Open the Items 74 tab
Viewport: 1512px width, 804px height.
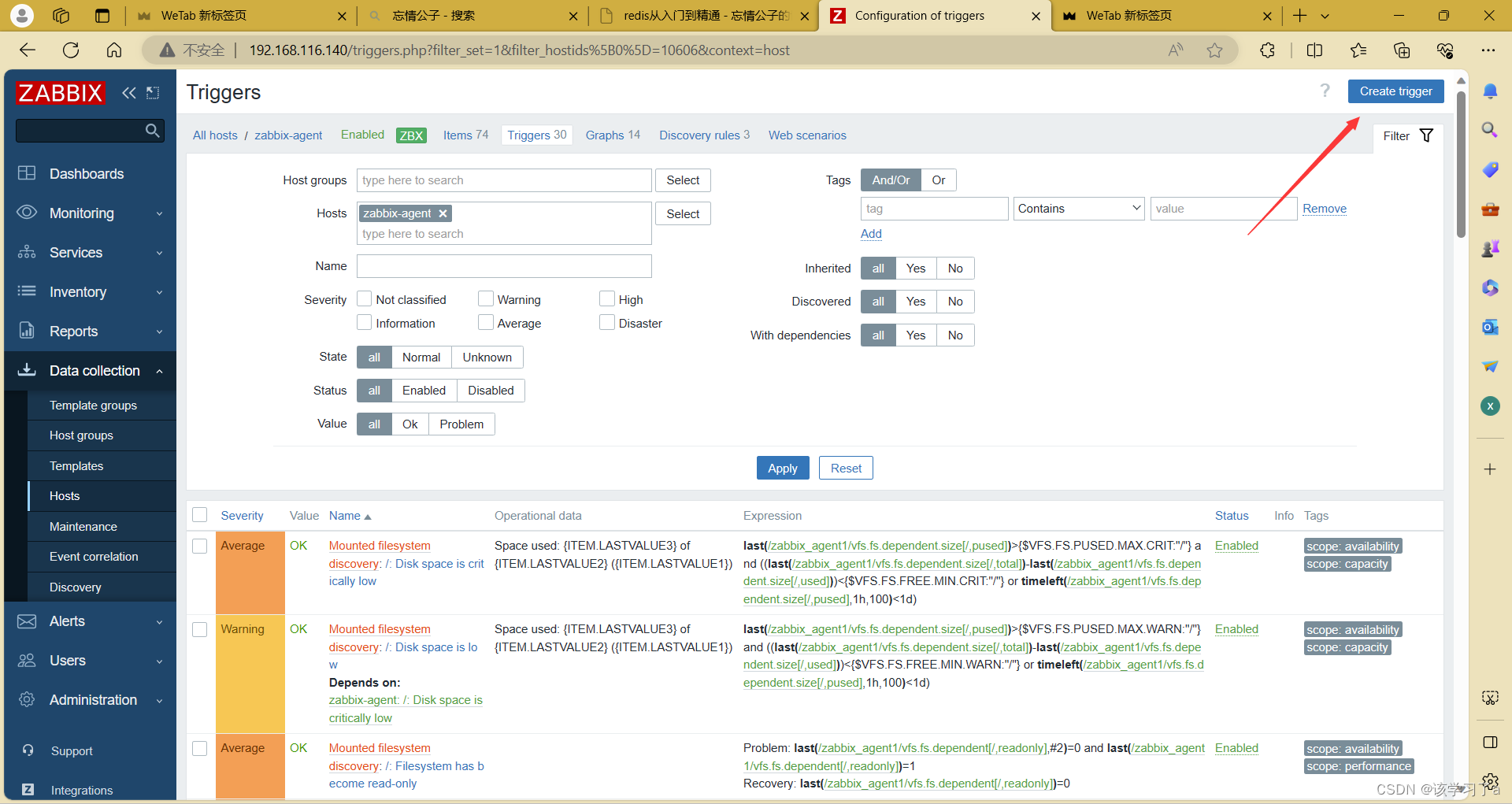(465, 135)
